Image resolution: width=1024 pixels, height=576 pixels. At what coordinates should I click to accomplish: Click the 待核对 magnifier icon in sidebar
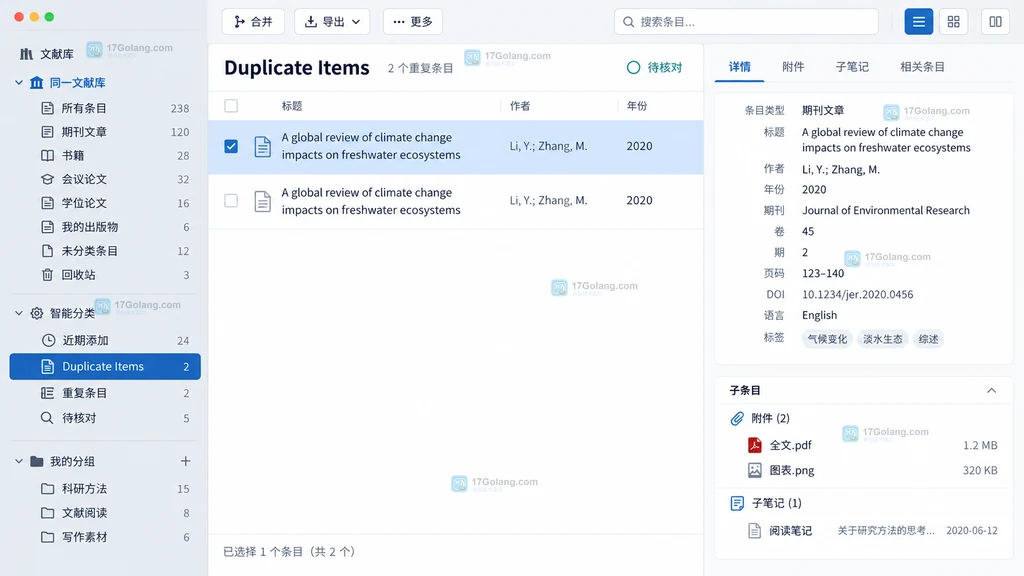(x=47, y=417)
